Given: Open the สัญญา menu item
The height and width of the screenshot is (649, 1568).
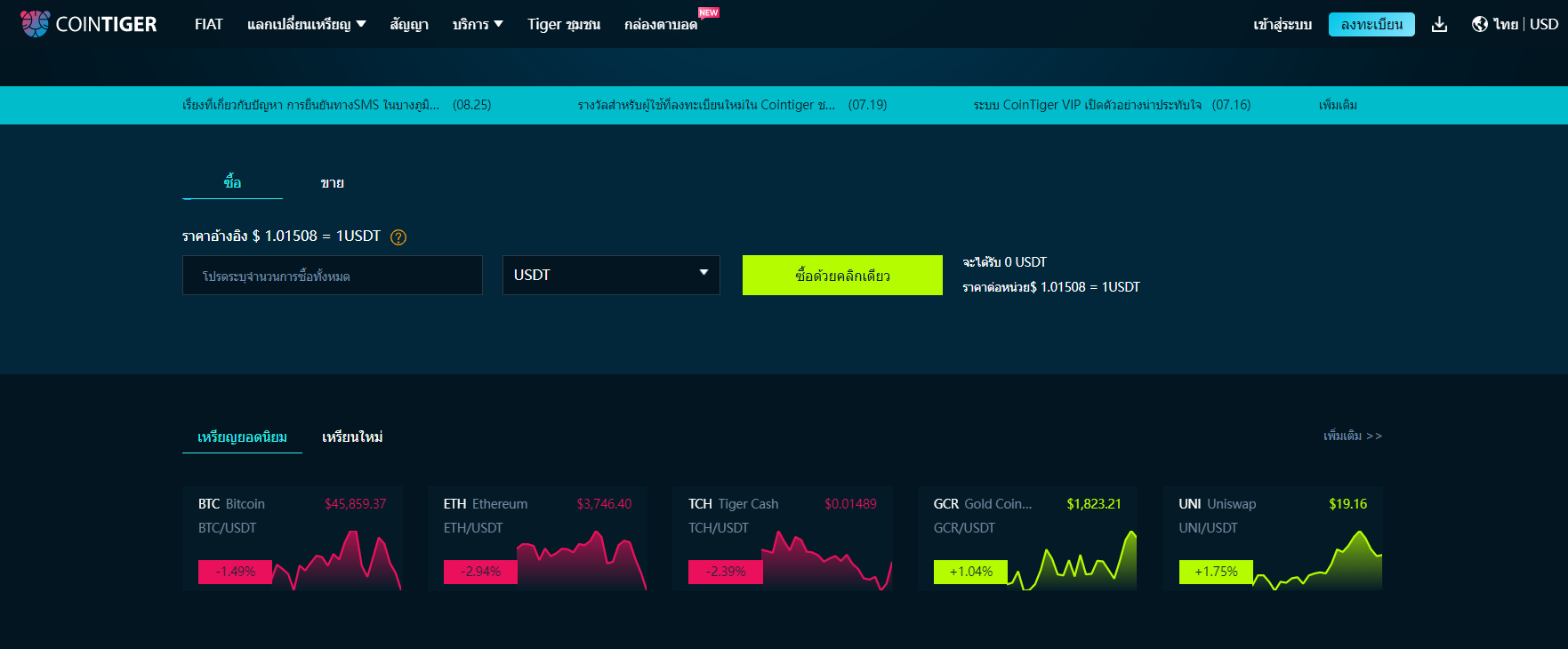Looking at the screenshot, I should pos(409,24).
